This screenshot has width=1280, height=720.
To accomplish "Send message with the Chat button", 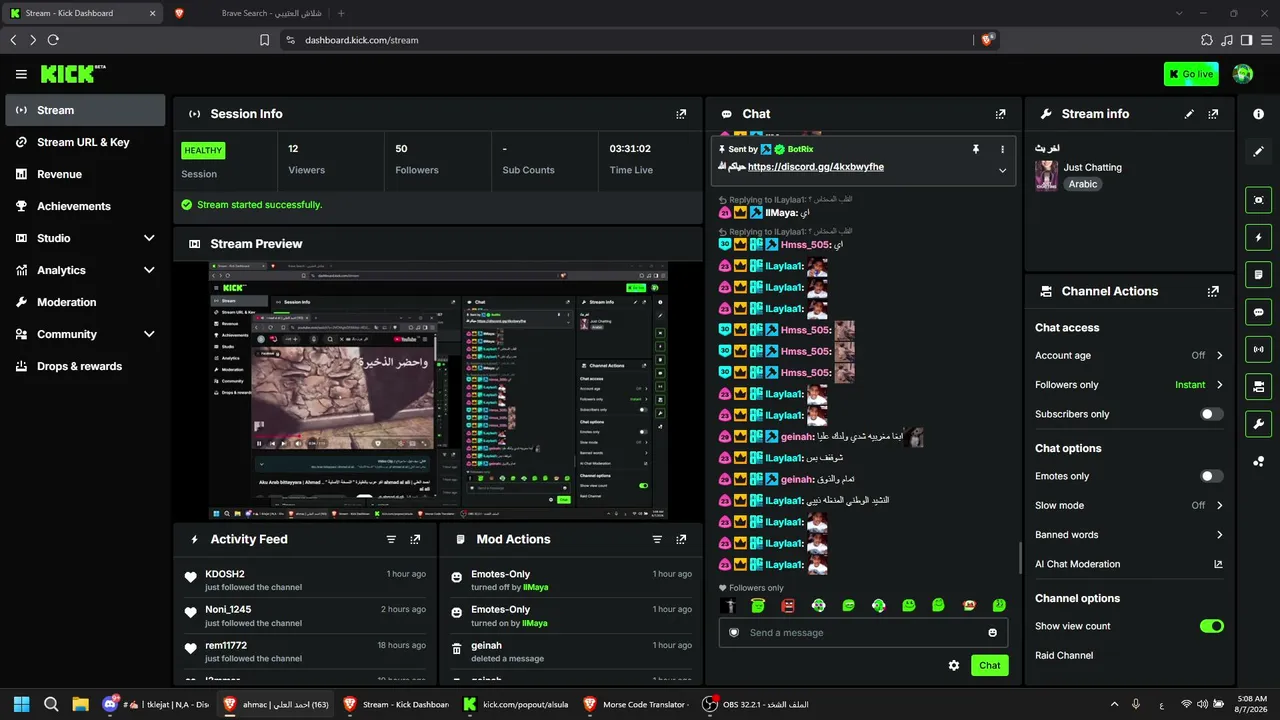I will pyautogui.click(x=989, y=665).
